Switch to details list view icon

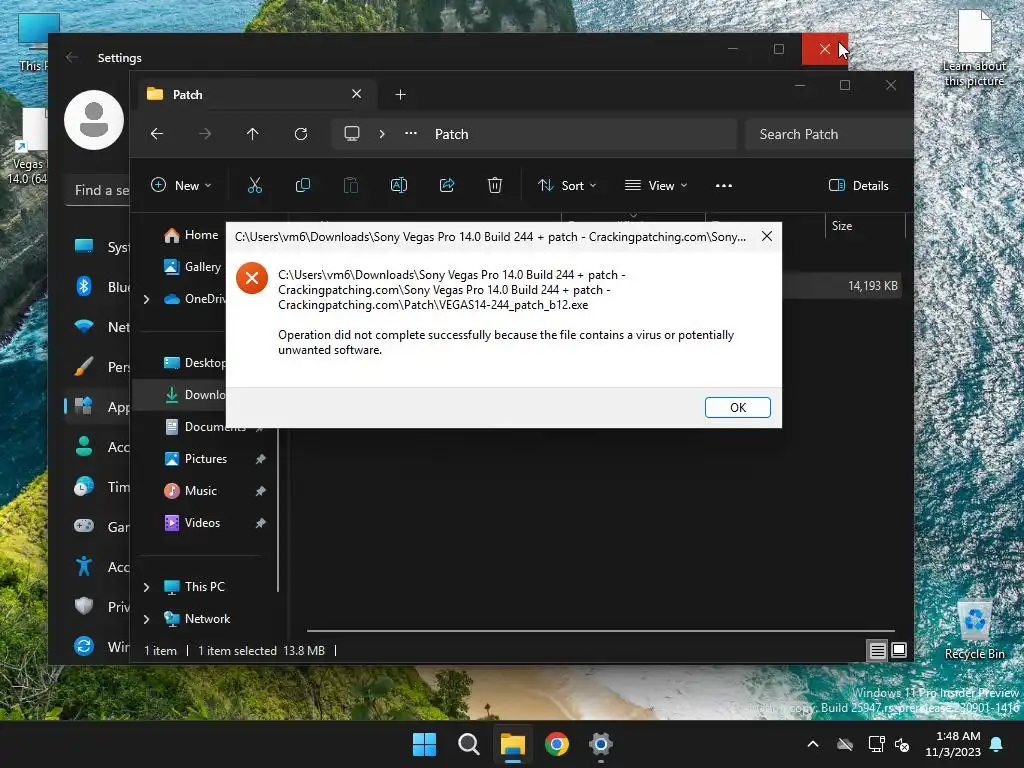(x=877, y=650)
